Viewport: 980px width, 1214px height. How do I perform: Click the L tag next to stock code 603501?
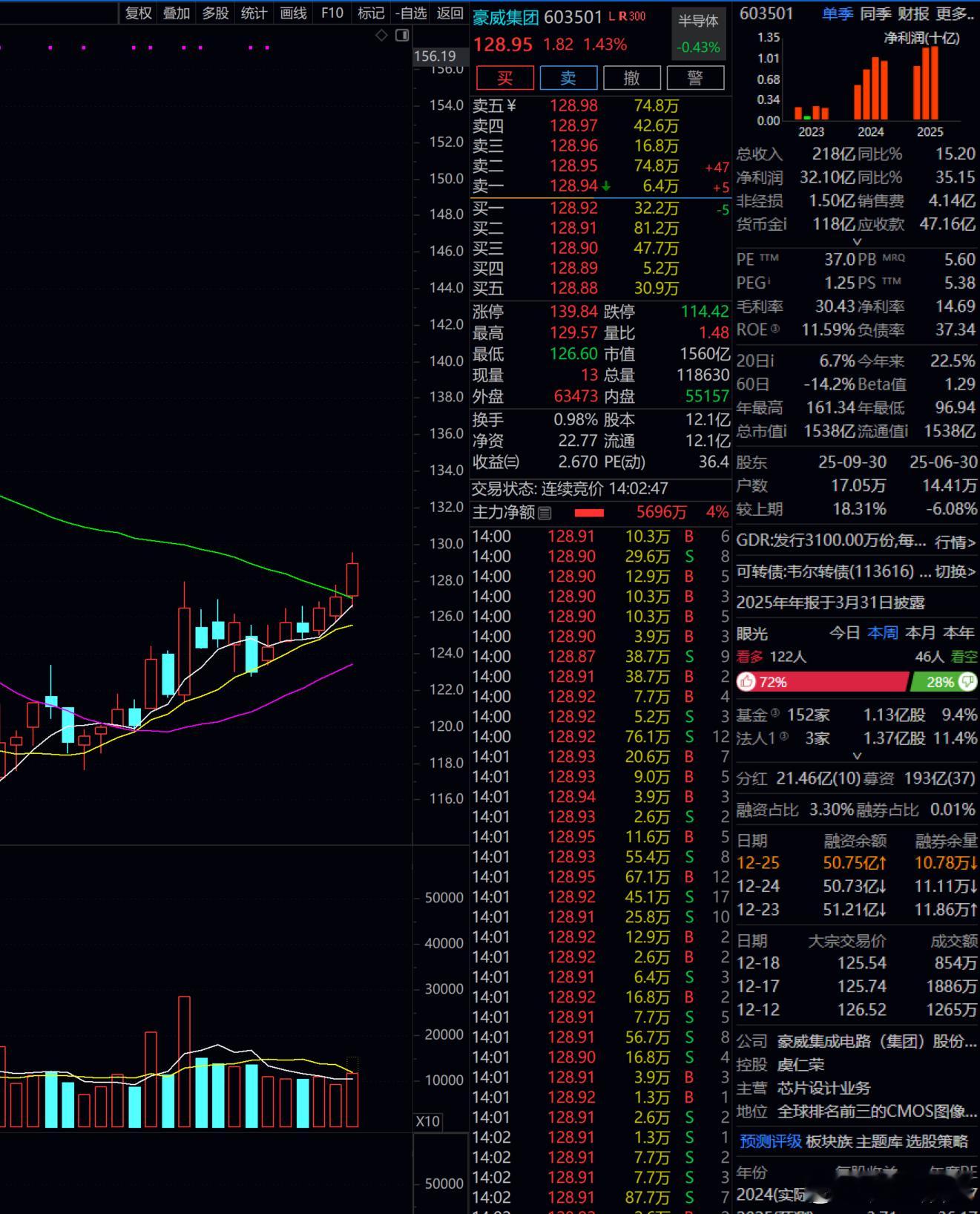click(x=612, y=16)
